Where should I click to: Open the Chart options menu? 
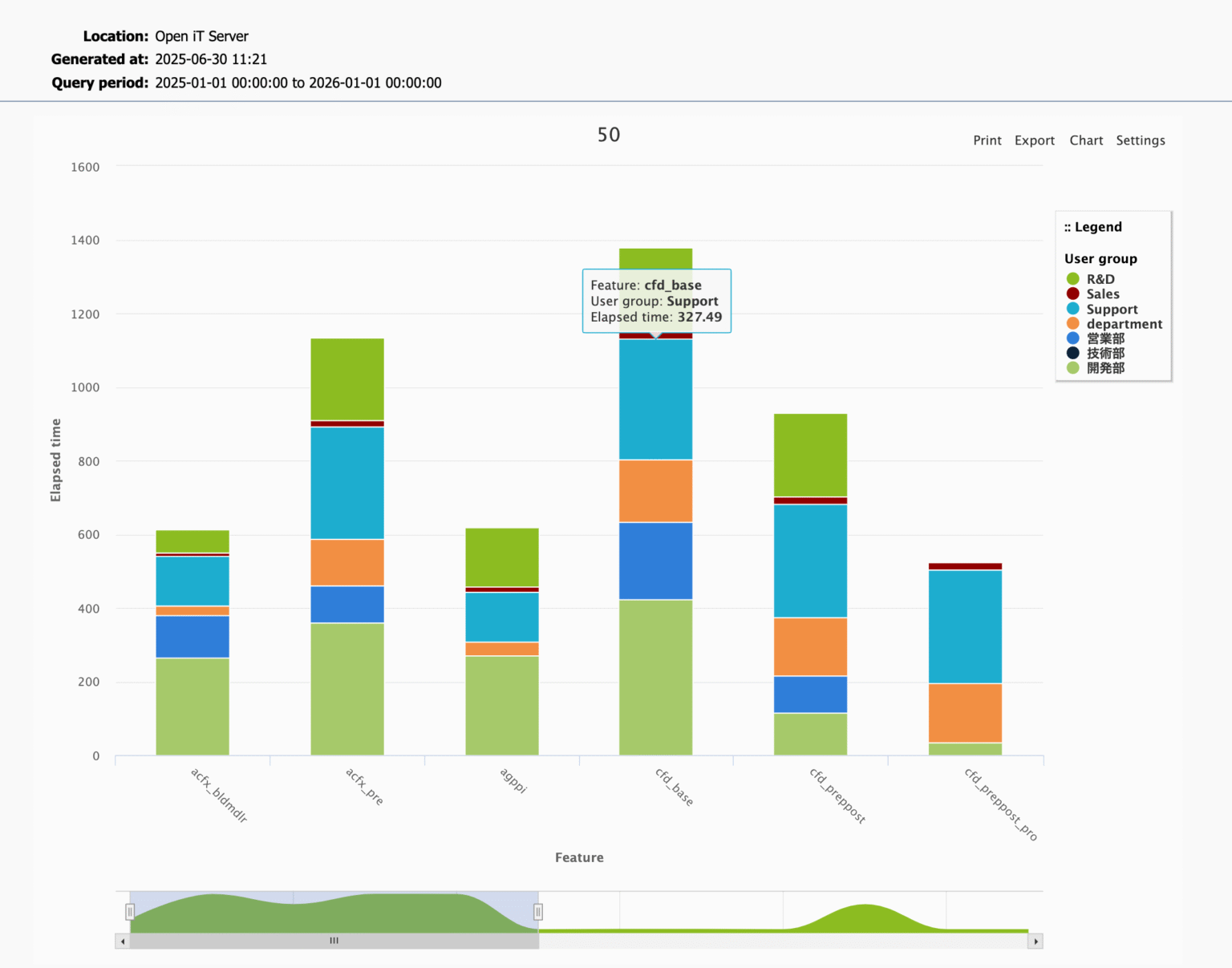[1086, 140]
